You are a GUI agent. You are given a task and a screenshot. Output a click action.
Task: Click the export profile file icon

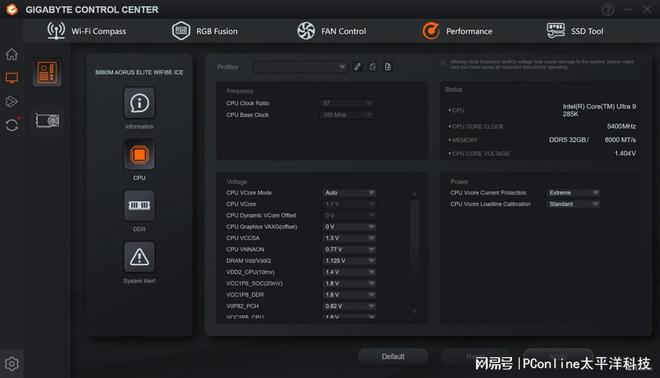388,67
